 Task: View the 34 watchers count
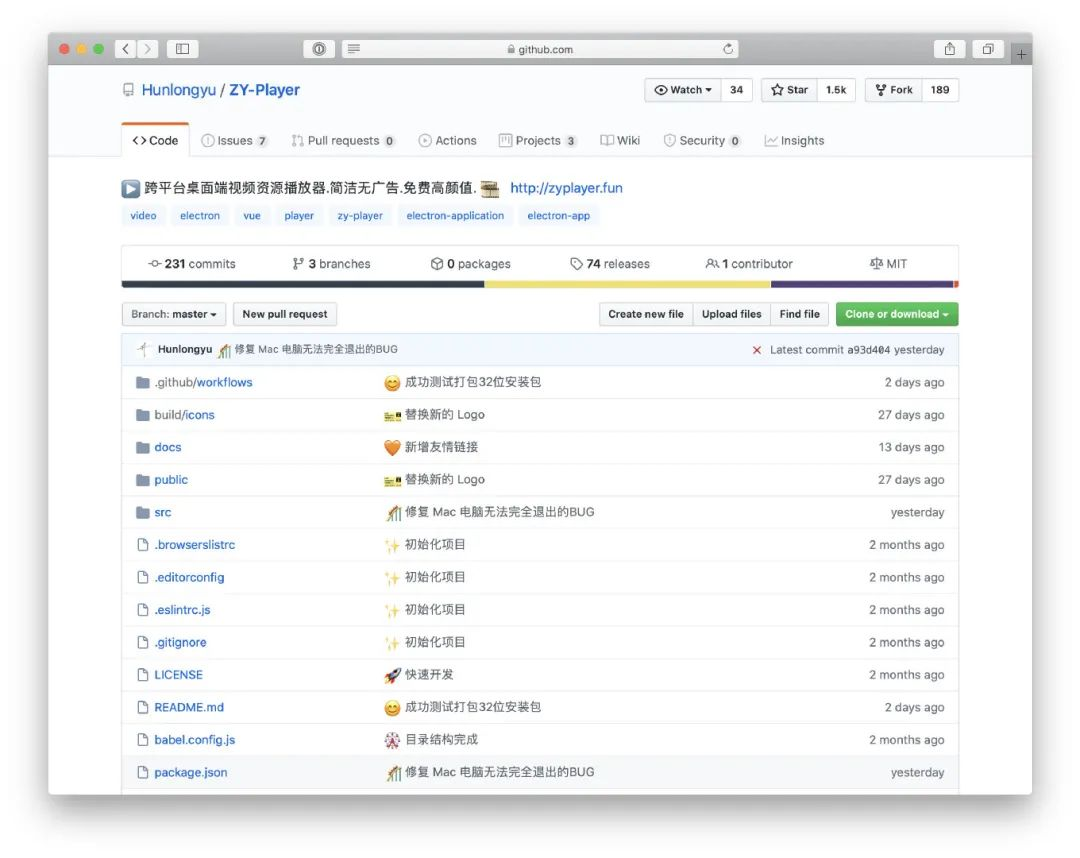click(736, 90)
